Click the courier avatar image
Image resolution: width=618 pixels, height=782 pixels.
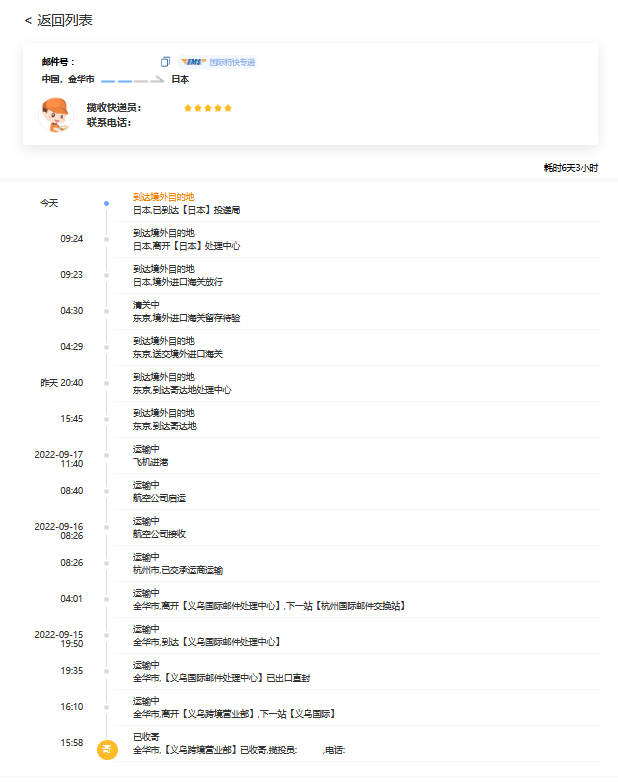56,115
